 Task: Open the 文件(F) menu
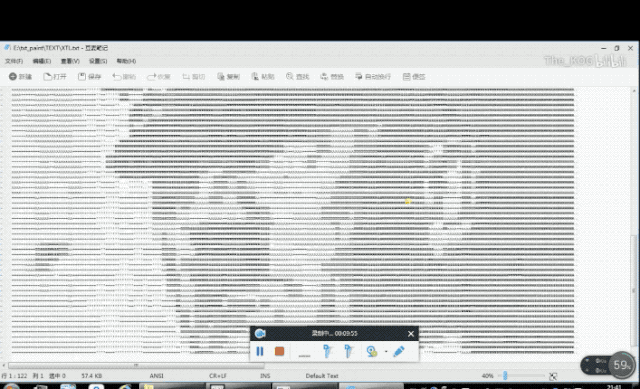point(14,61)
